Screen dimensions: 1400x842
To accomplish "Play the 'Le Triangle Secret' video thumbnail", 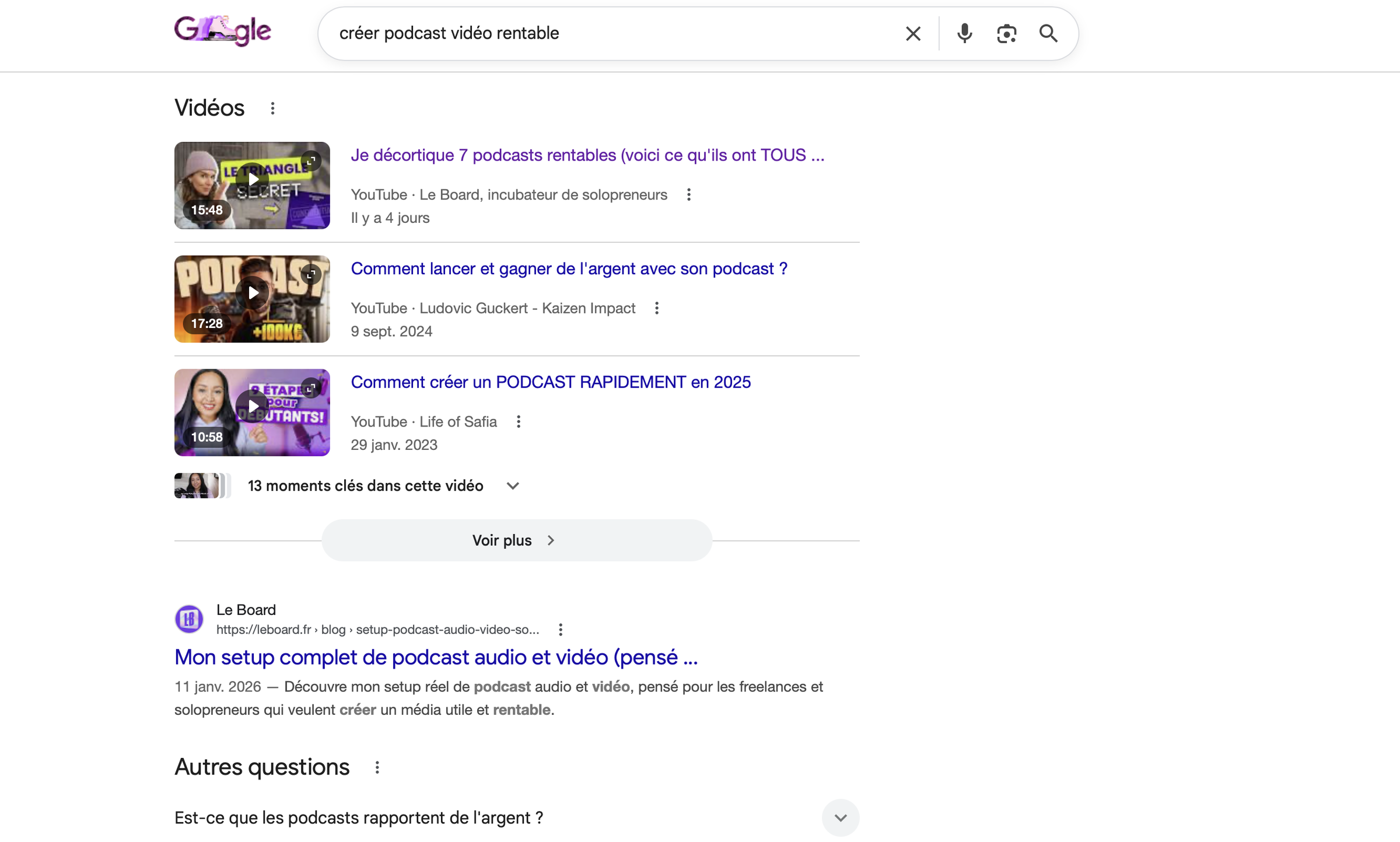I will pyautogui.click(x=252, y=185).
